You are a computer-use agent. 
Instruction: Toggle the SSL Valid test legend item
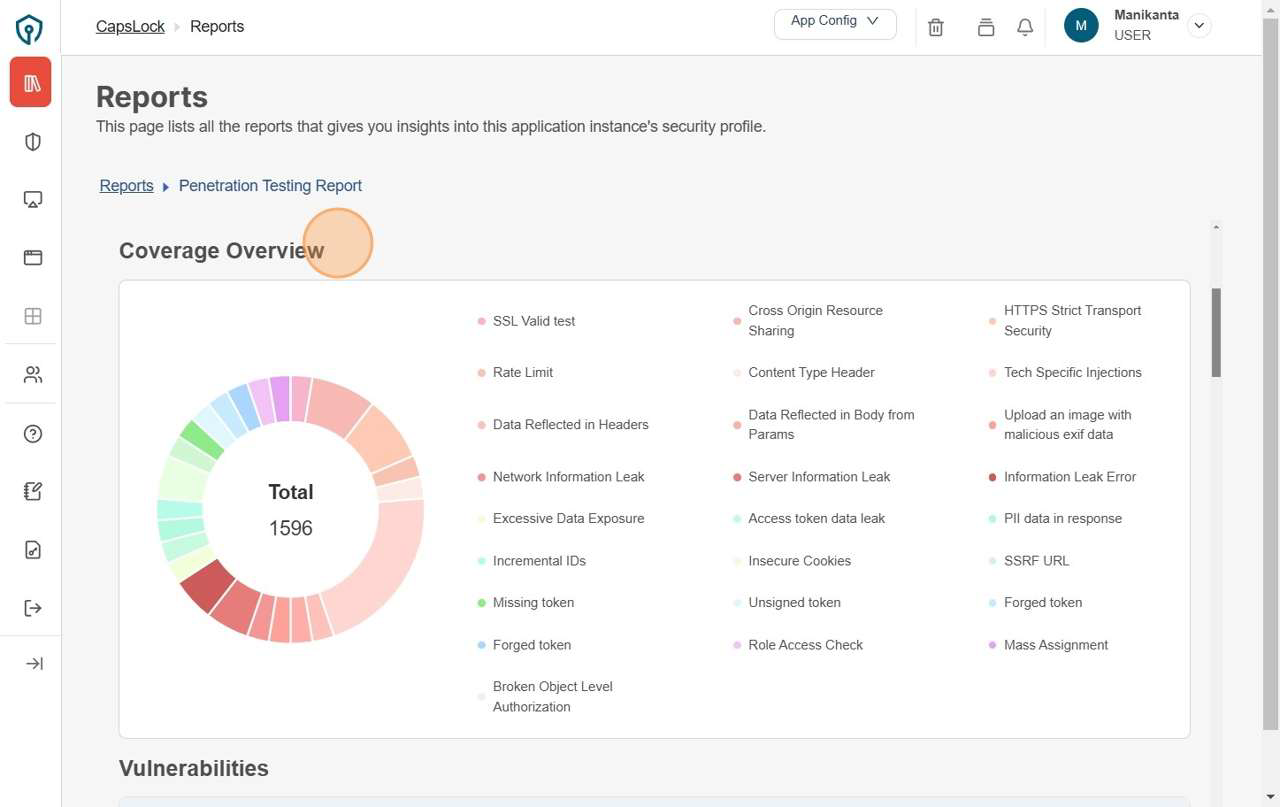533,321
